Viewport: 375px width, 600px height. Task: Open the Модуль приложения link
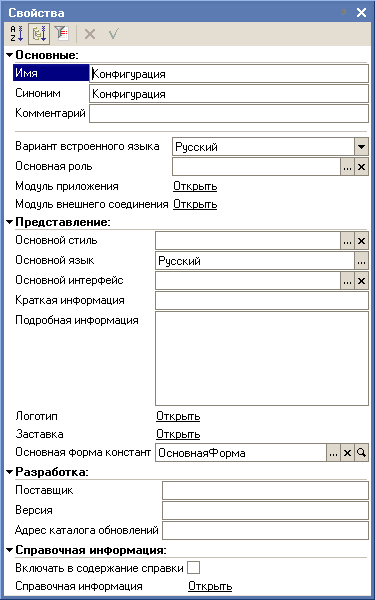click(x=195, y=186)
